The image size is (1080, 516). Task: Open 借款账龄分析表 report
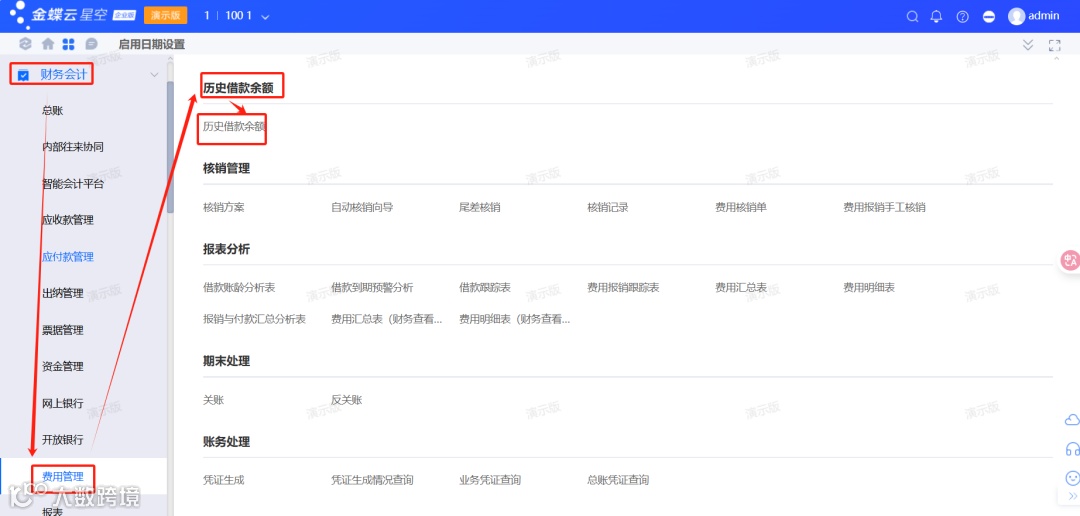point(238,287)
